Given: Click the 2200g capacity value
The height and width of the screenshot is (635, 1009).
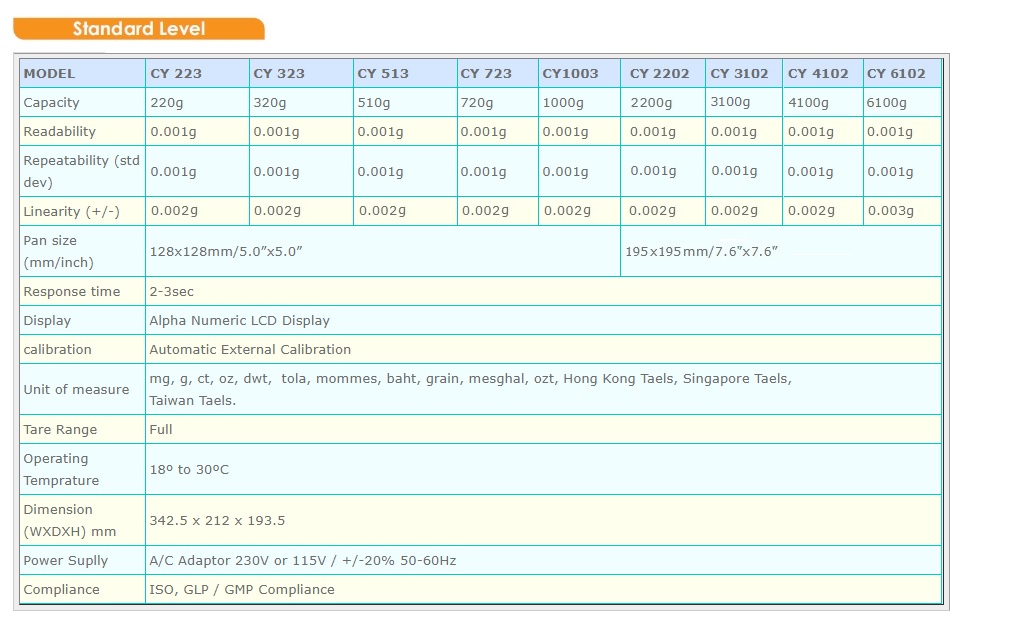Looking at the screenshot, I should [x=651, y=102].
